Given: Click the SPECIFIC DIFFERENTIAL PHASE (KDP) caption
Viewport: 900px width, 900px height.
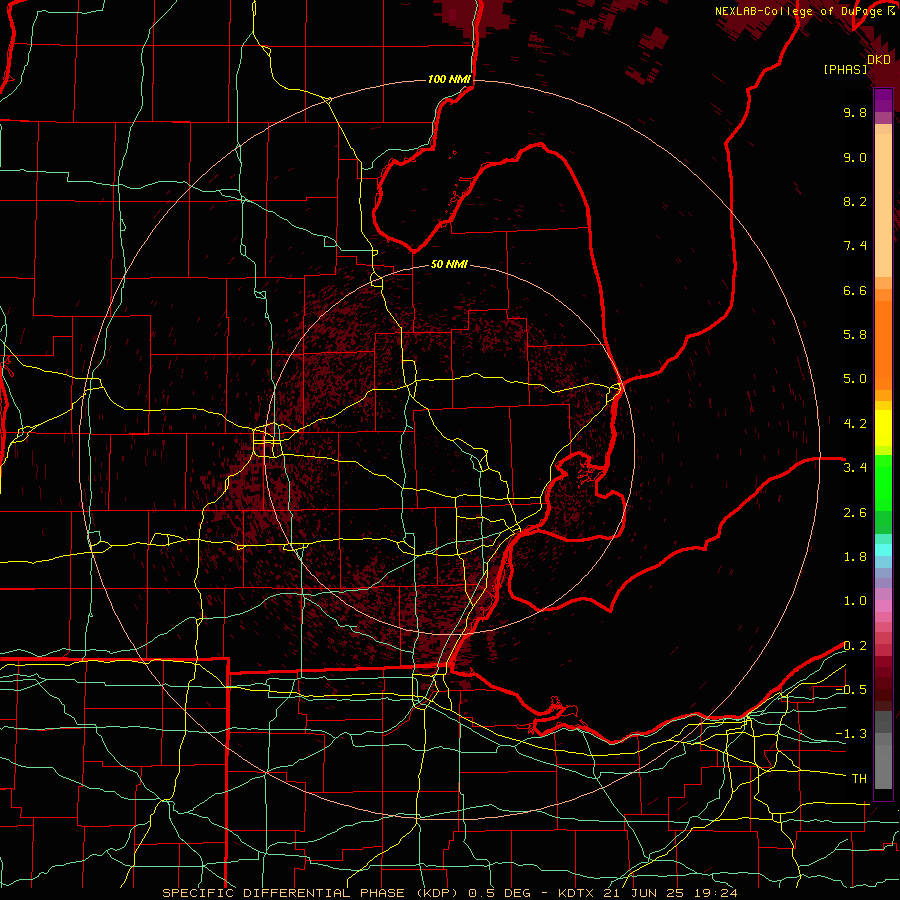Looking at the screenshot, I should tap(311, 893).
